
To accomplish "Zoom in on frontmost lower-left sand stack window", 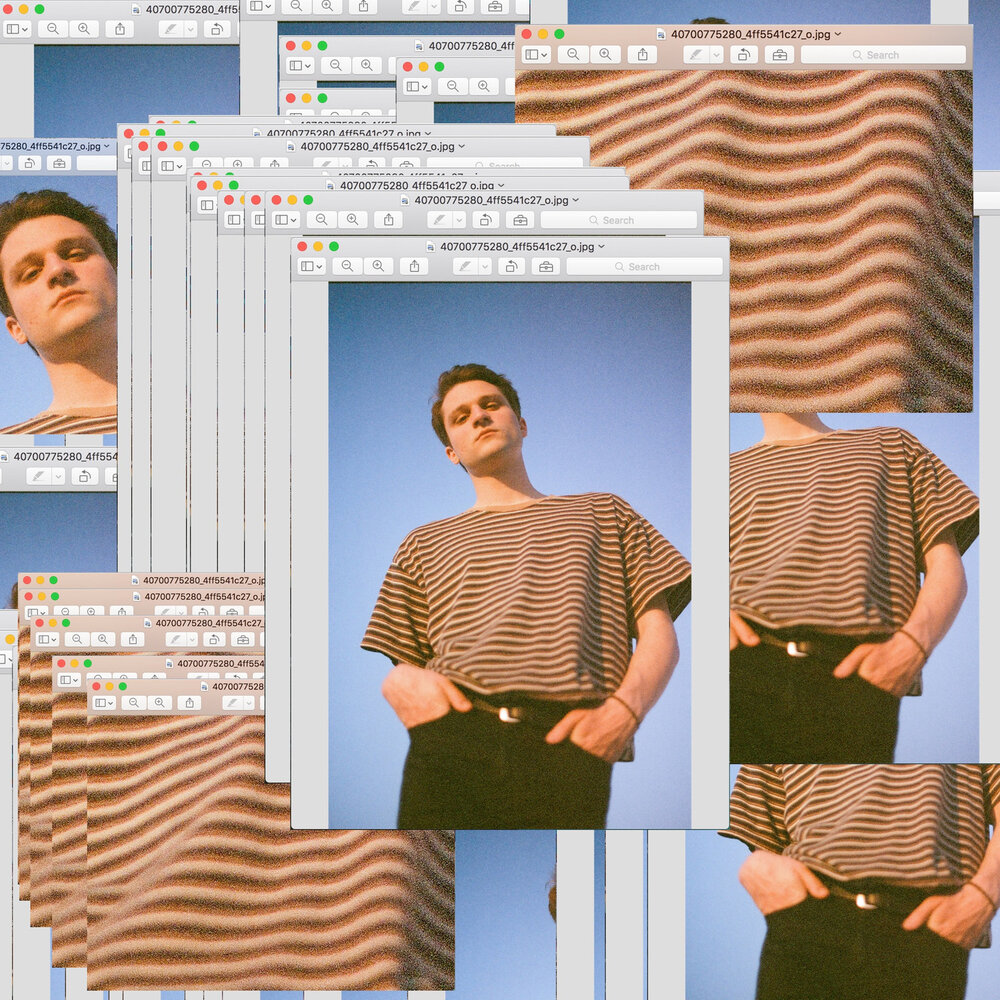I will tap(159, 703).
